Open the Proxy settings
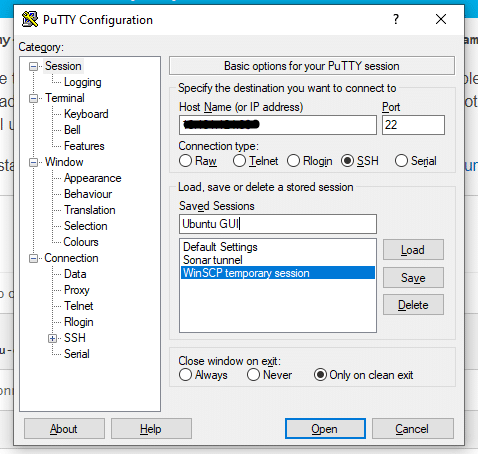Viewport: 478px width, 454px height. (77, 290)
